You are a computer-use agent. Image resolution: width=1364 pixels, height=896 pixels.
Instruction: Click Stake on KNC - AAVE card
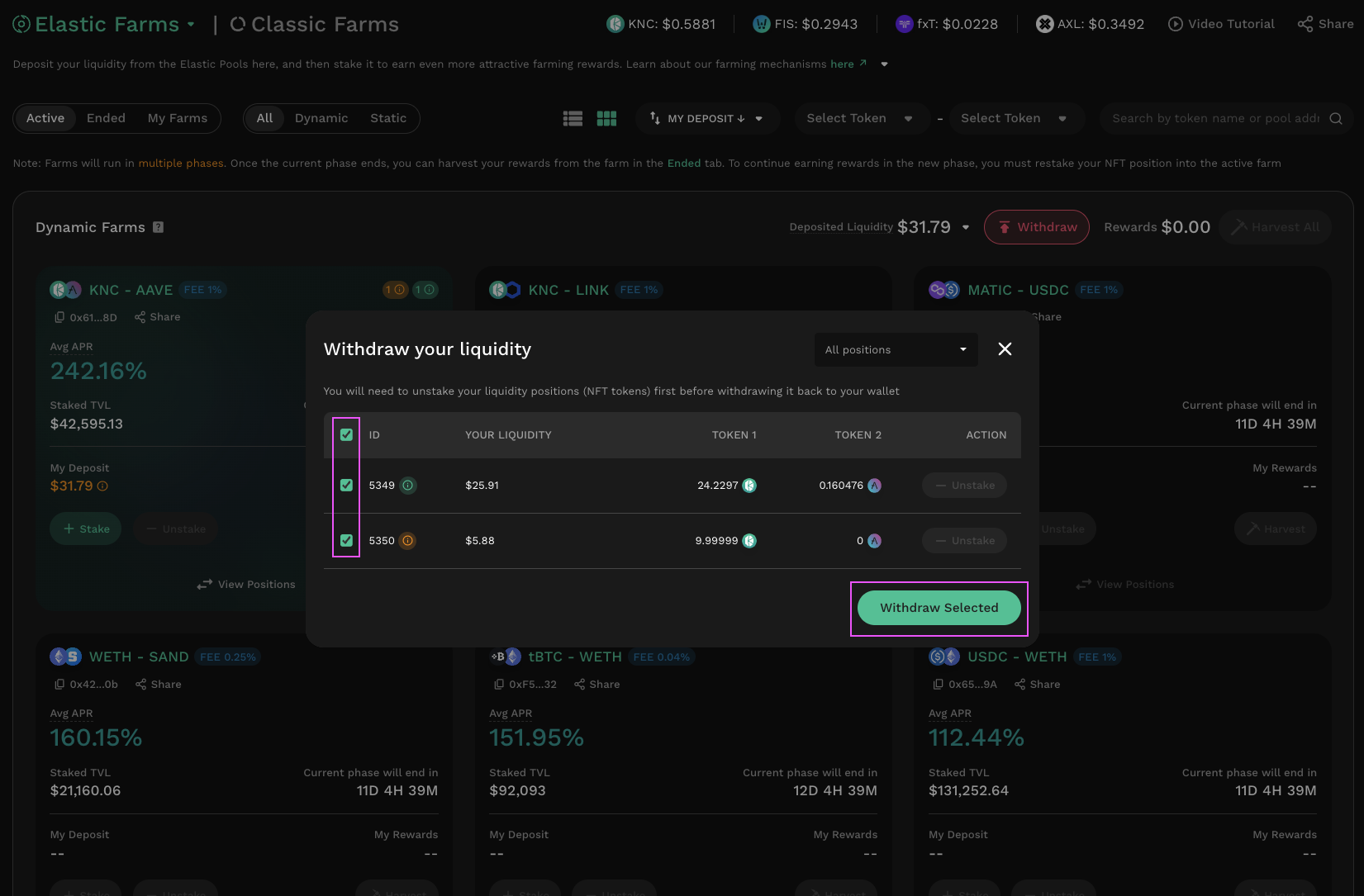[x=86, y=529]
